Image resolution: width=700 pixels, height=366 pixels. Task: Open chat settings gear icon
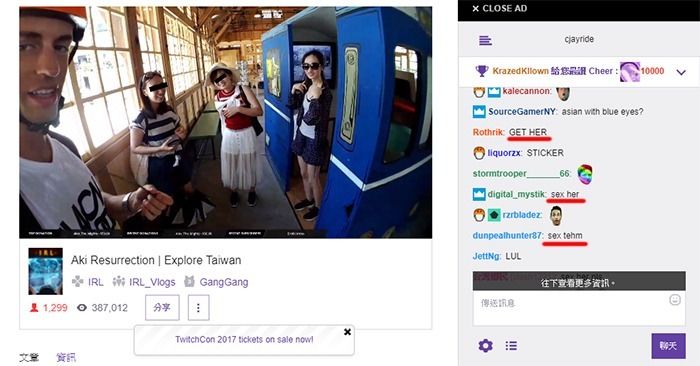(x=486, y=345)
